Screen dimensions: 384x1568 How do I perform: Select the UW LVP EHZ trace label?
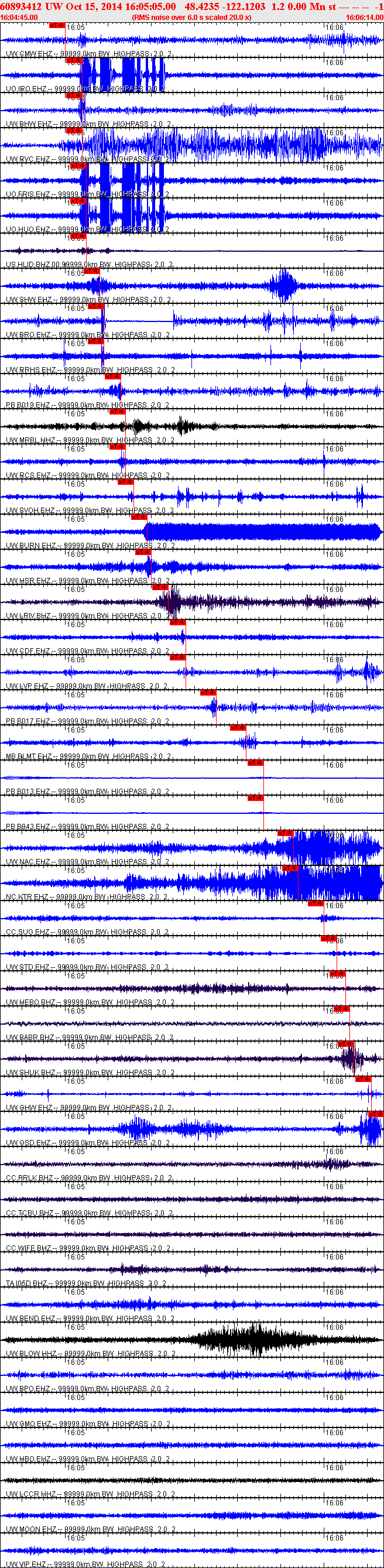[x=87, y=687]
